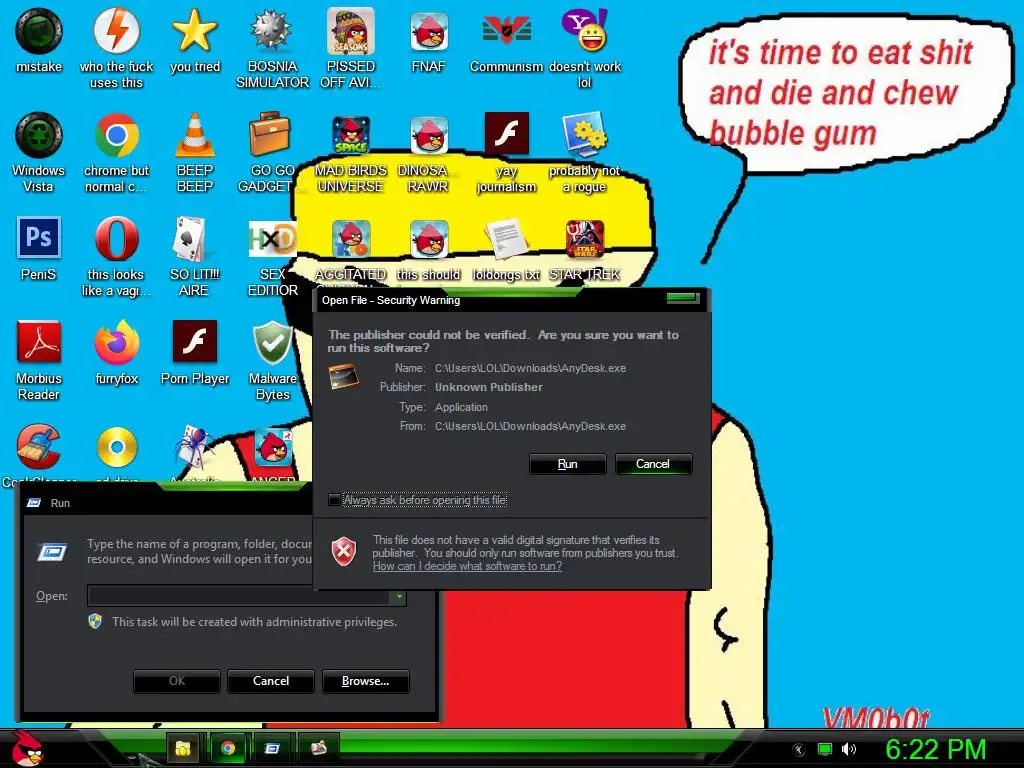Click the furryfox Firefox icon
The width and height of the screenshot is (1024, 768).
click(116, 342)
